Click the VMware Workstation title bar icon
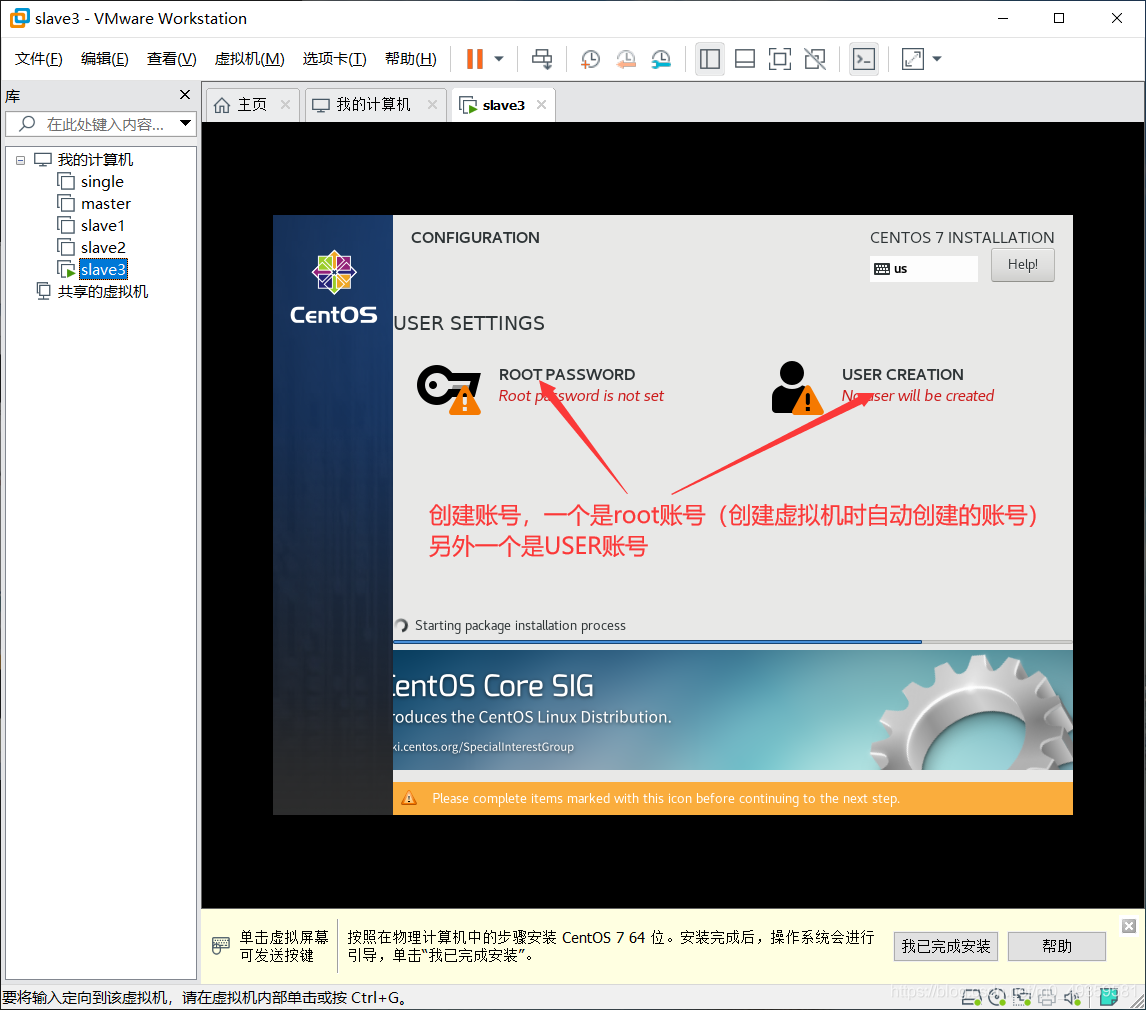The image size is (1146, 1010). [20, 18]
